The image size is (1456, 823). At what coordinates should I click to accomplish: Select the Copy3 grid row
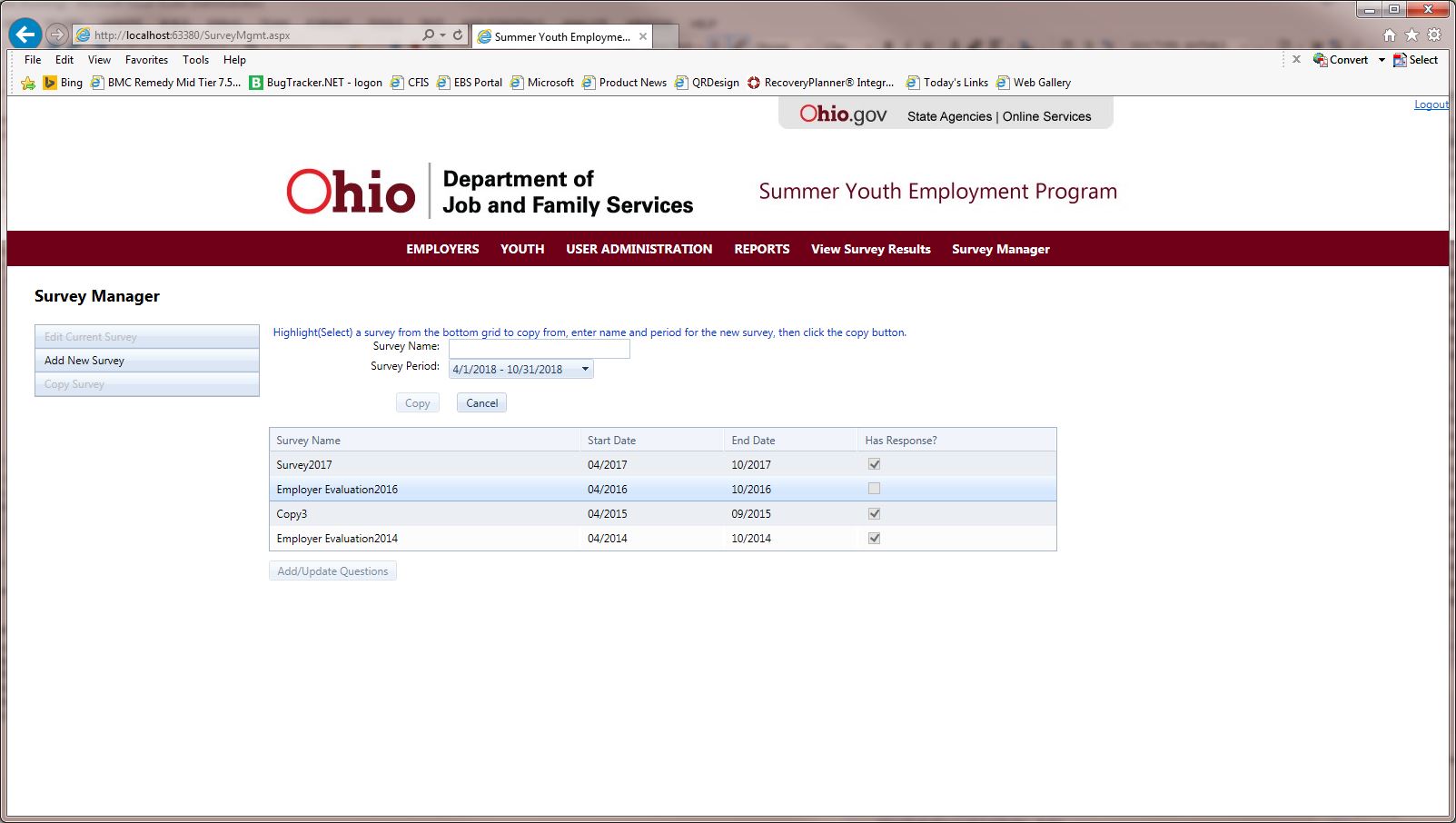(x=663, y=513)
